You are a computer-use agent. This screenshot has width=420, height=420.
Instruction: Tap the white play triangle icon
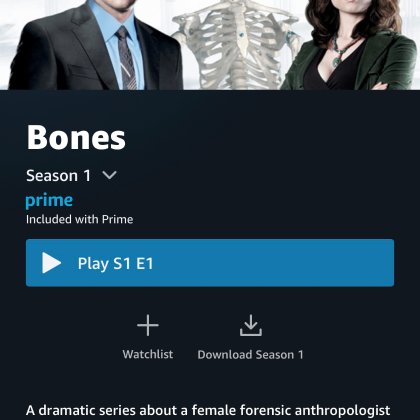click(51, 263)
